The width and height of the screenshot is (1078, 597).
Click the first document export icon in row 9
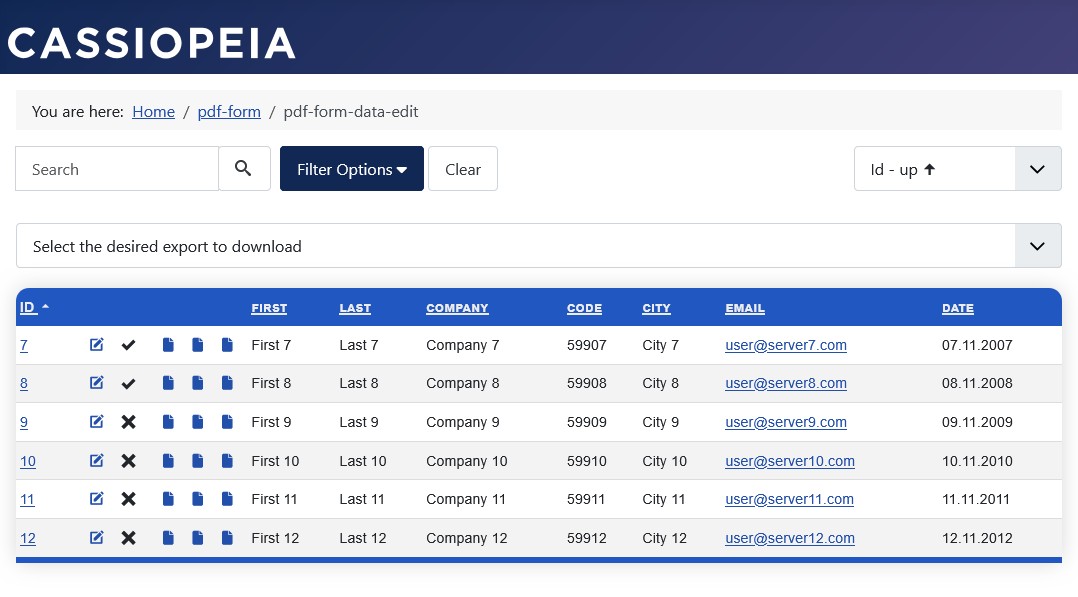(x=168, y=421)
